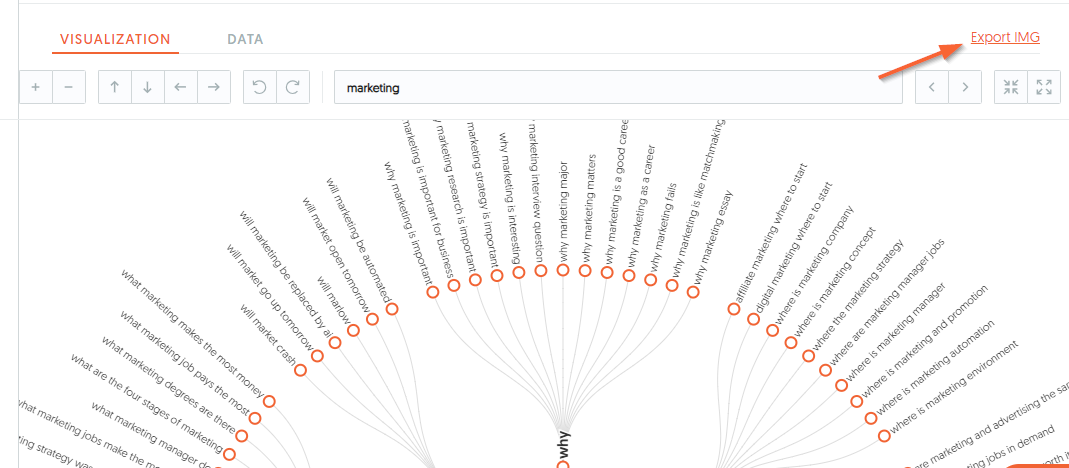The width and height of the screenshot is (1069, 468).
Task: Click the 'where is marketing company' node
Action: (772, 330)
